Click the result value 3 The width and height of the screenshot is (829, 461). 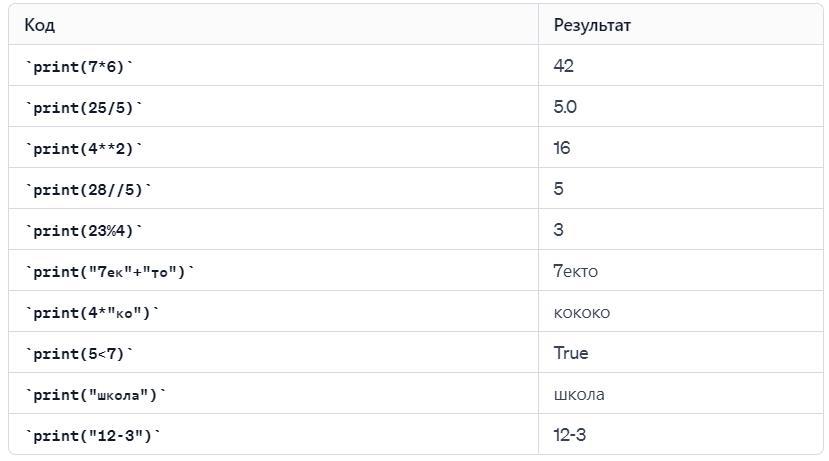(559, 230)
